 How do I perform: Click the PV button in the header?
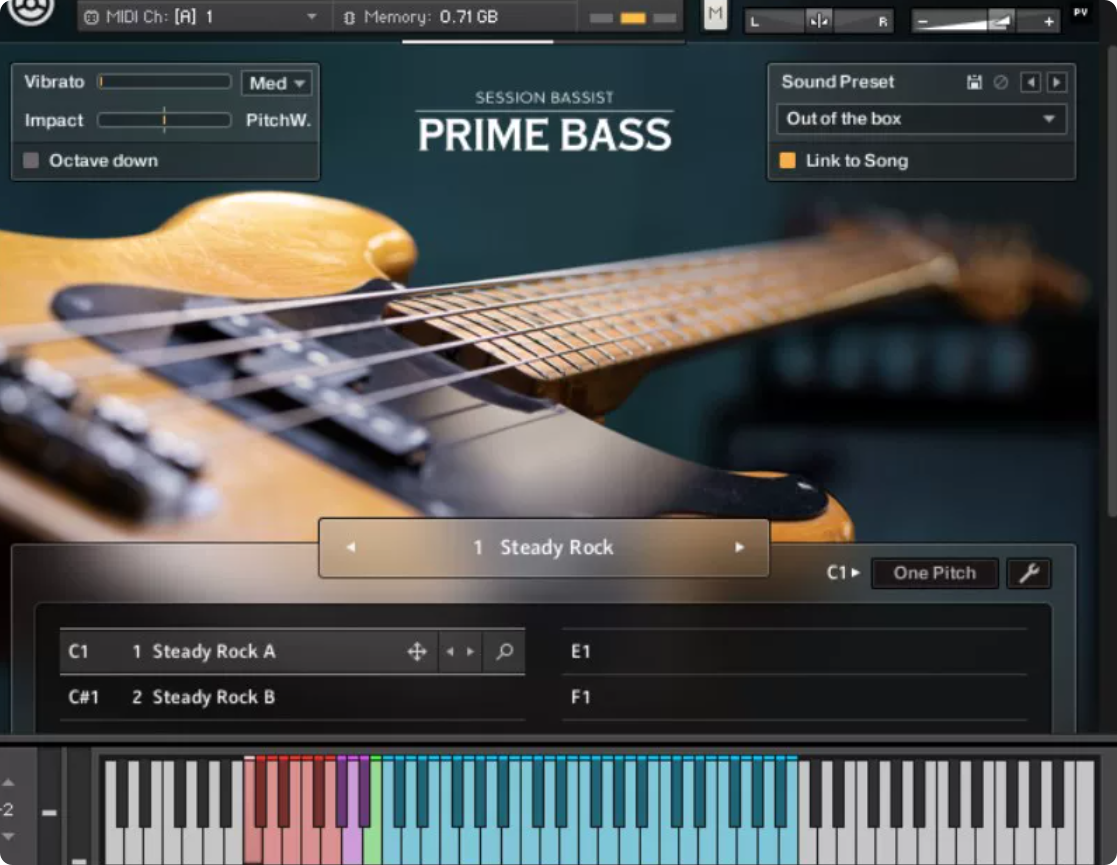(1081, 12)
